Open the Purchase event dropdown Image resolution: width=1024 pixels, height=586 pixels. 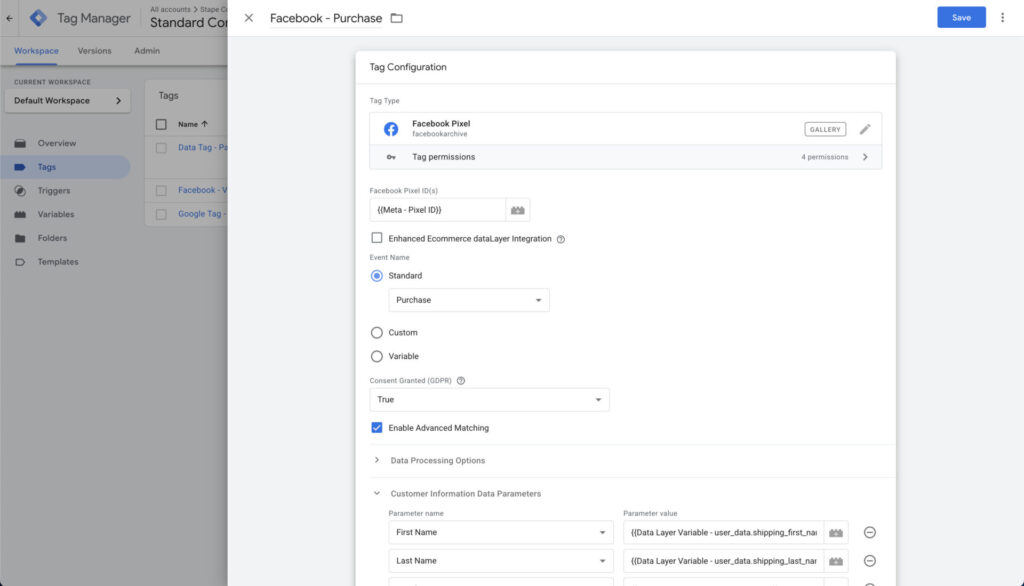coord(468,300)
